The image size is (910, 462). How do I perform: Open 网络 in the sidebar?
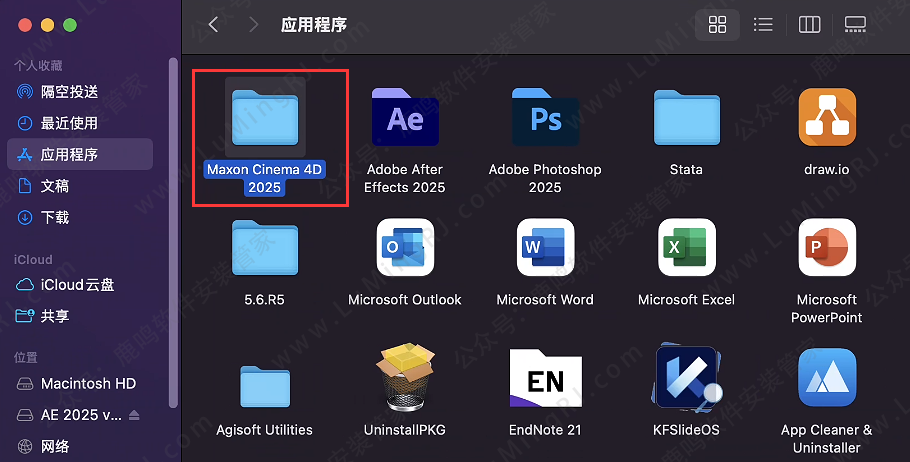click(80, 446)
